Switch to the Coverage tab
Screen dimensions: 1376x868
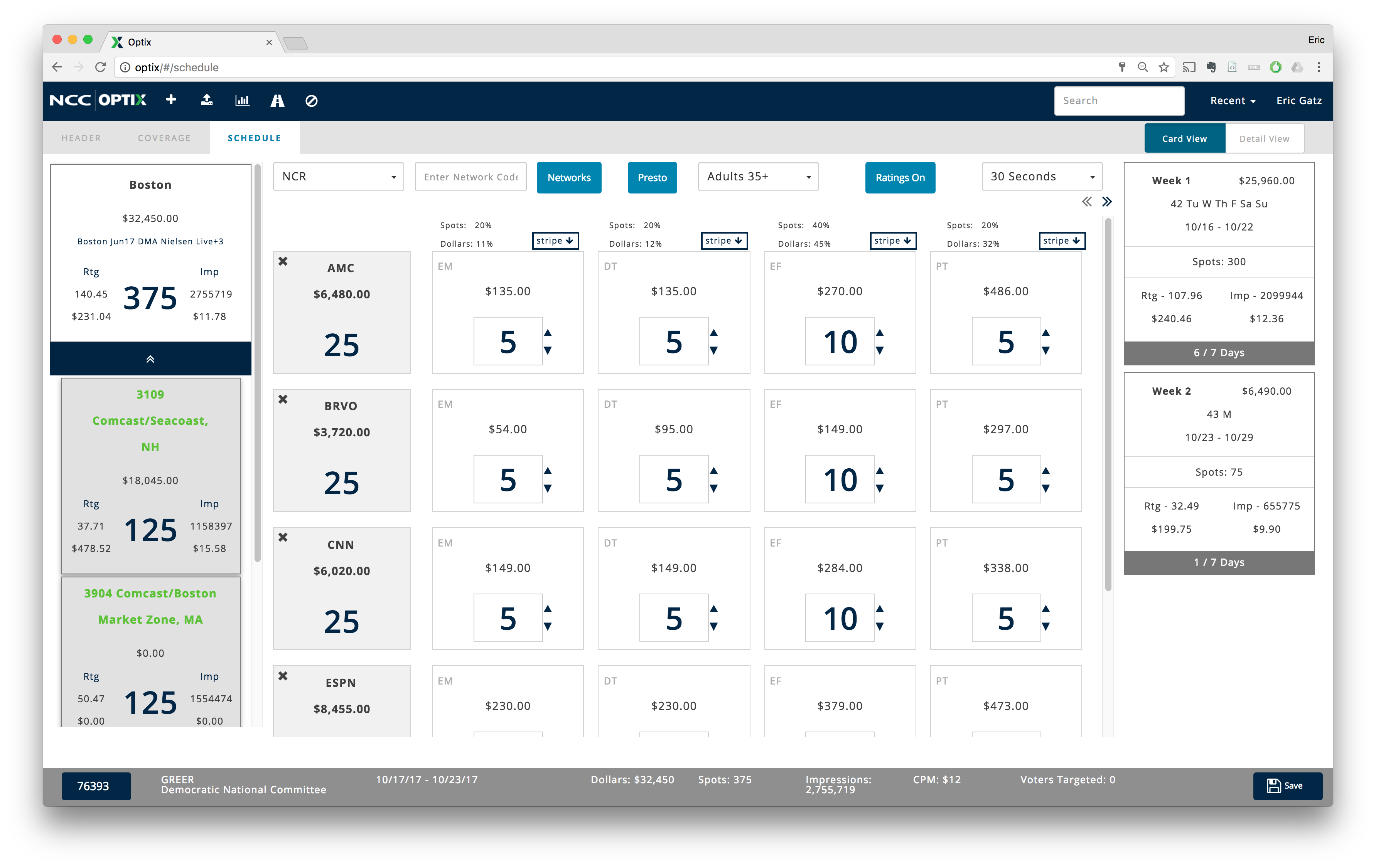[x=164, y=138]
